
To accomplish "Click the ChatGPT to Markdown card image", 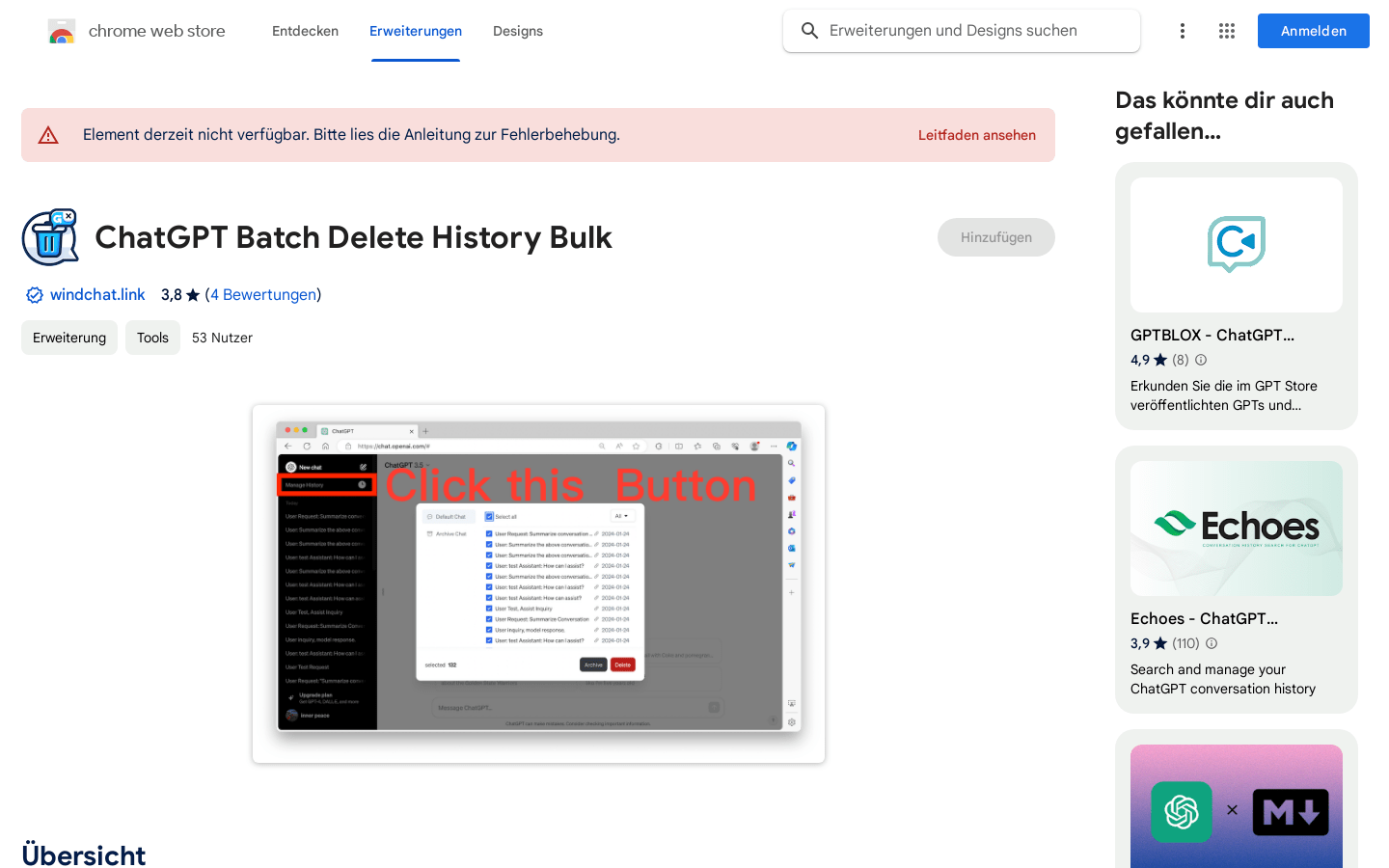I will [1237, 806].
